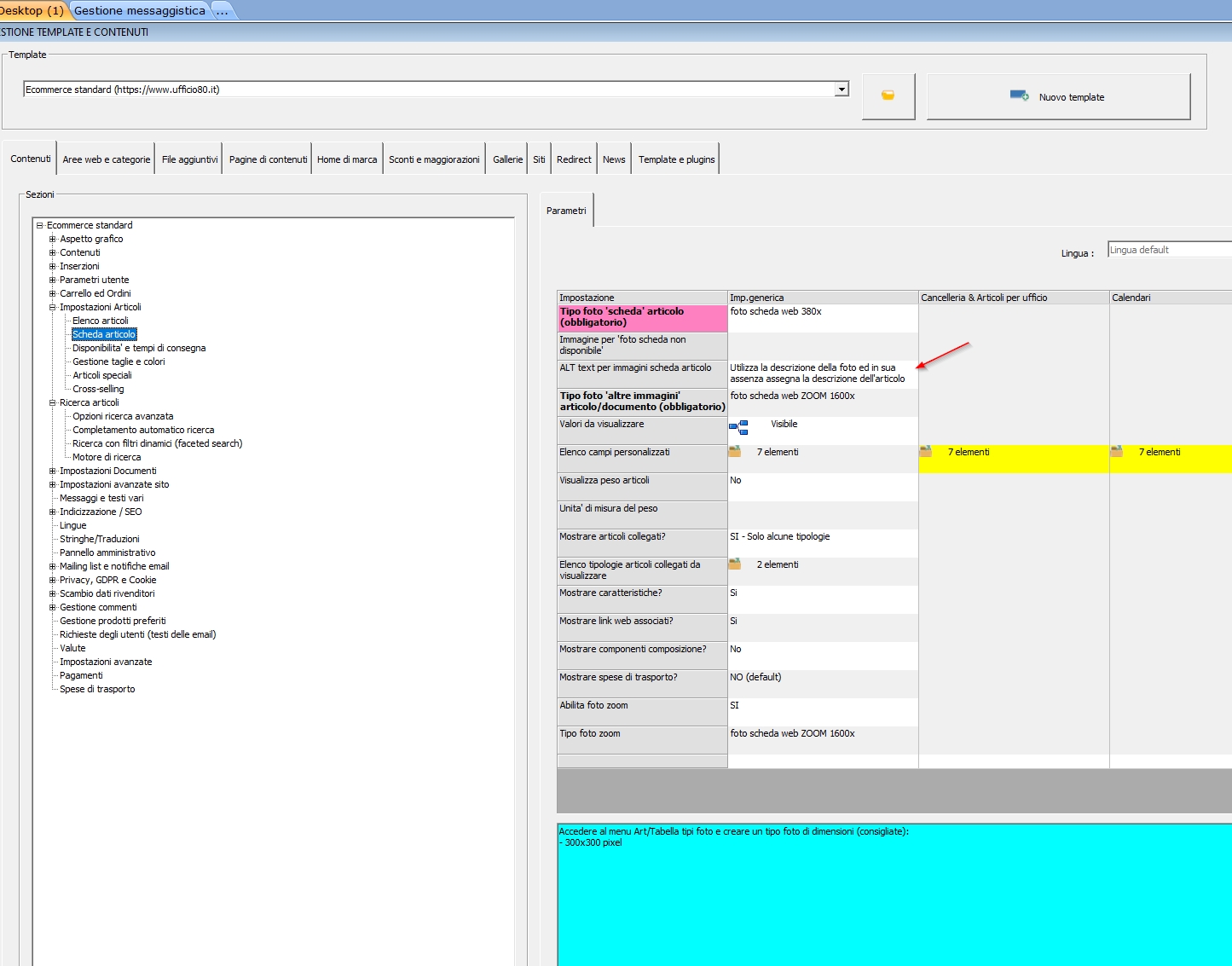Open the Stringhe/Traduzioni tree item
Image resolution: width=1232 pixels, height=966 pixels.
(x=100, y=539)
